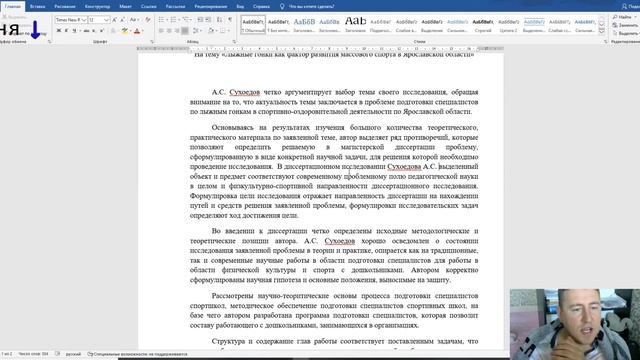This screenshot has width=640, height=360.
Task: Toggle align center button
Action: (x=169, y=31)
